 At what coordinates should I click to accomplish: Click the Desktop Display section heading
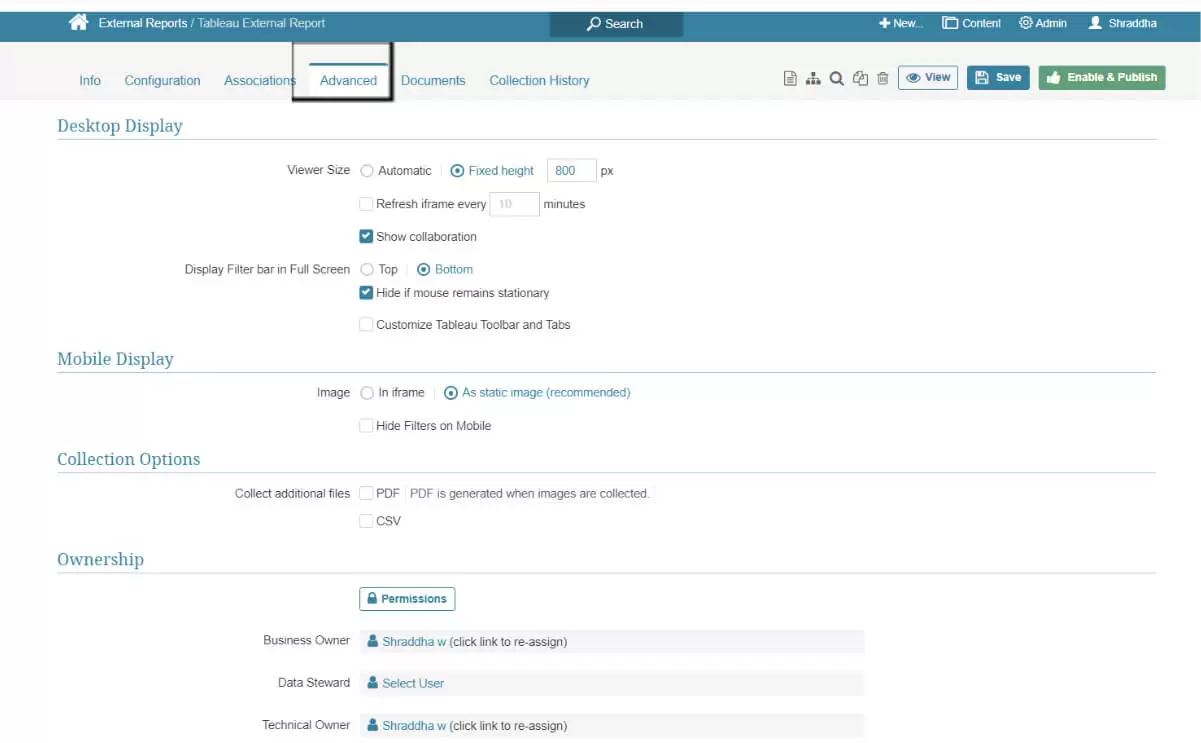(x=120, y=126)
